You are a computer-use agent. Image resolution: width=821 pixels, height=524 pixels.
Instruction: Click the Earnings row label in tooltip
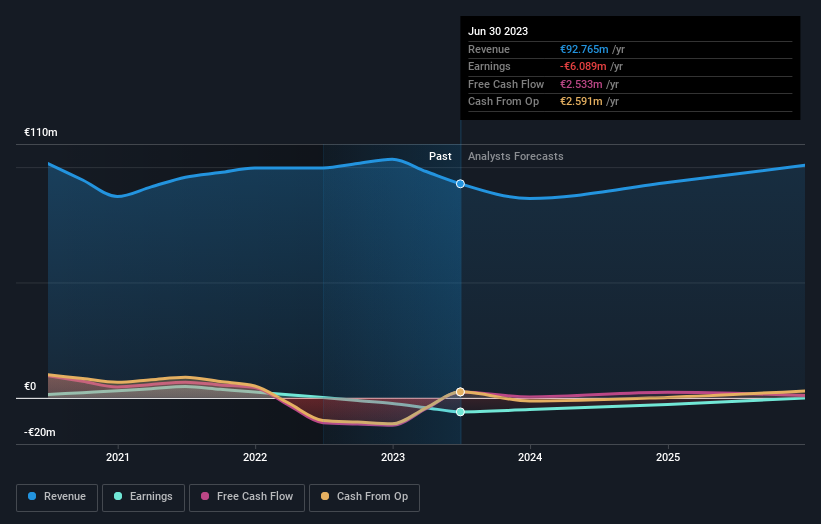point(489,66)
